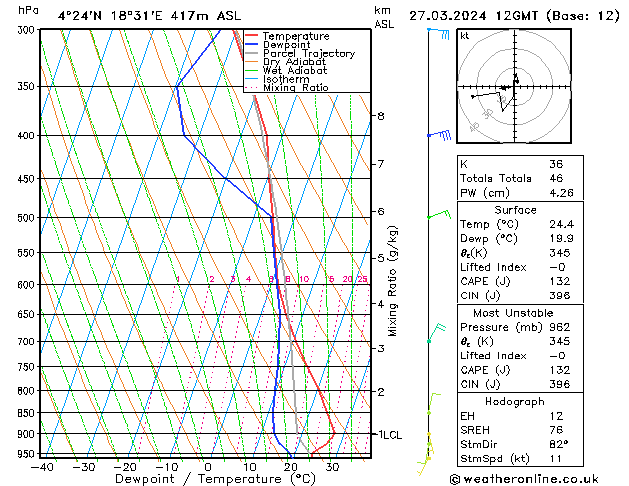
Task: Click the green wind barb at 500 hPa
Action: (439, 214)
